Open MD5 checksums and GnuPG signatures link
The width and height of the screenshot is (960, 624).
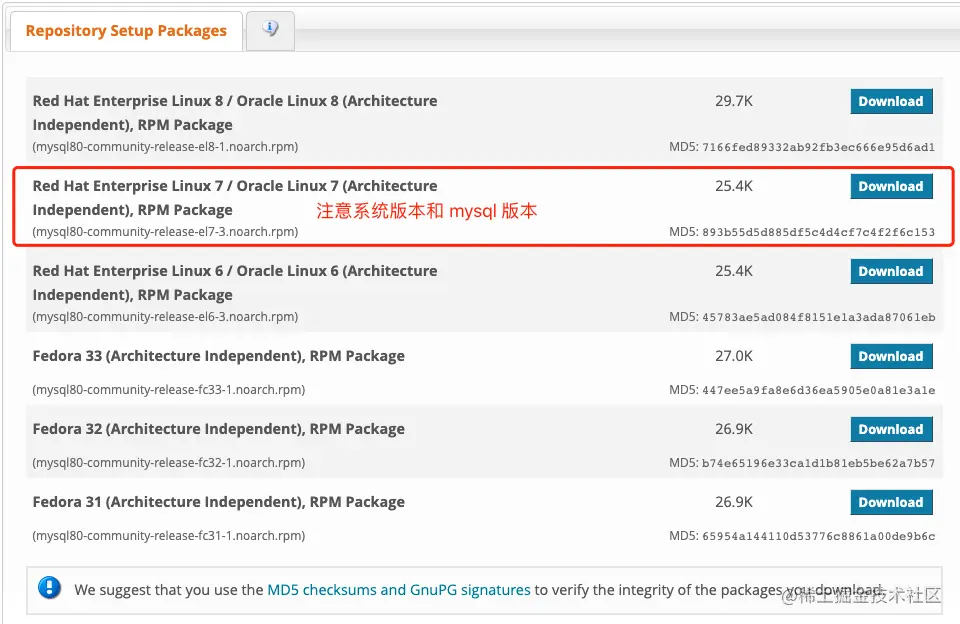pos(399,590)
